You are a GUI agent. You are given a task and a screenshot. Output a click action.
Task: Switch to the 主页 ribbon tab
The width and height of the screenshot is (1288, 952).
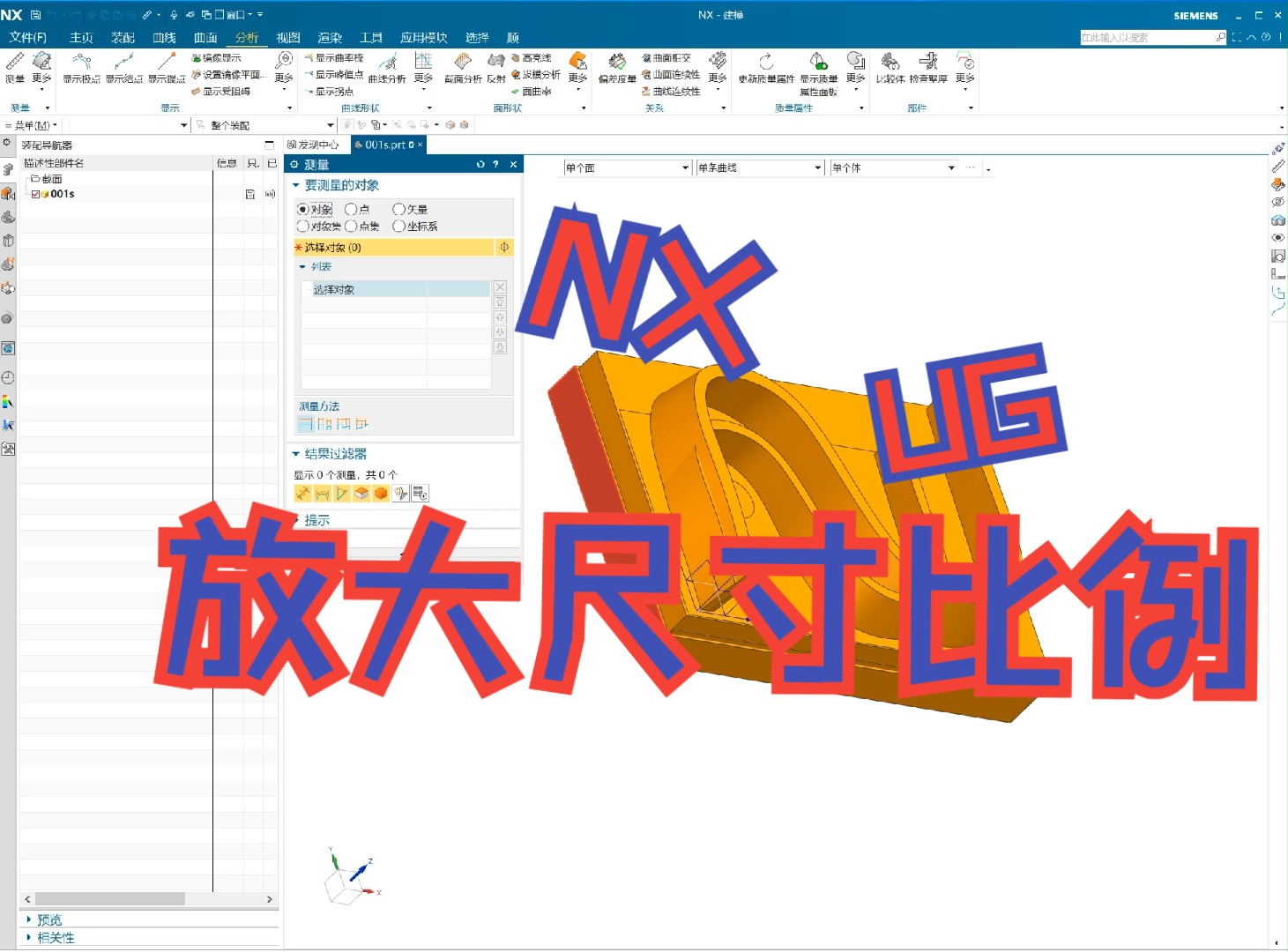81,37
